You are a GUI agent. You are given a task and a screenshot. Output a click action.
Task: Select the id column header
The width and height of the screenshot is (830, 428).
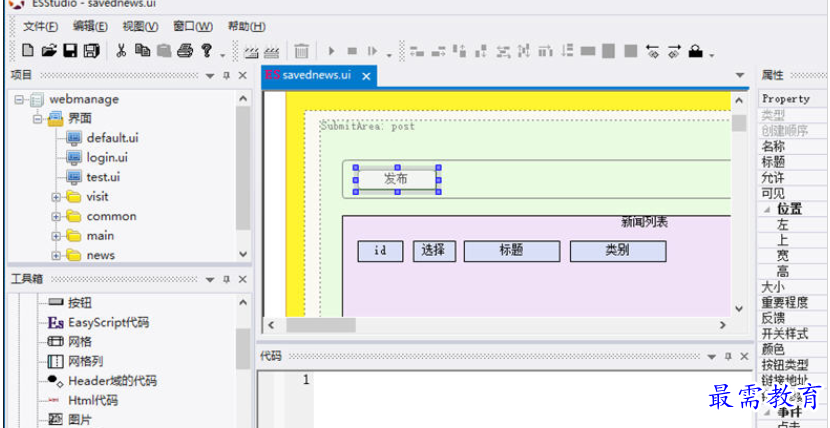point(380,251)
